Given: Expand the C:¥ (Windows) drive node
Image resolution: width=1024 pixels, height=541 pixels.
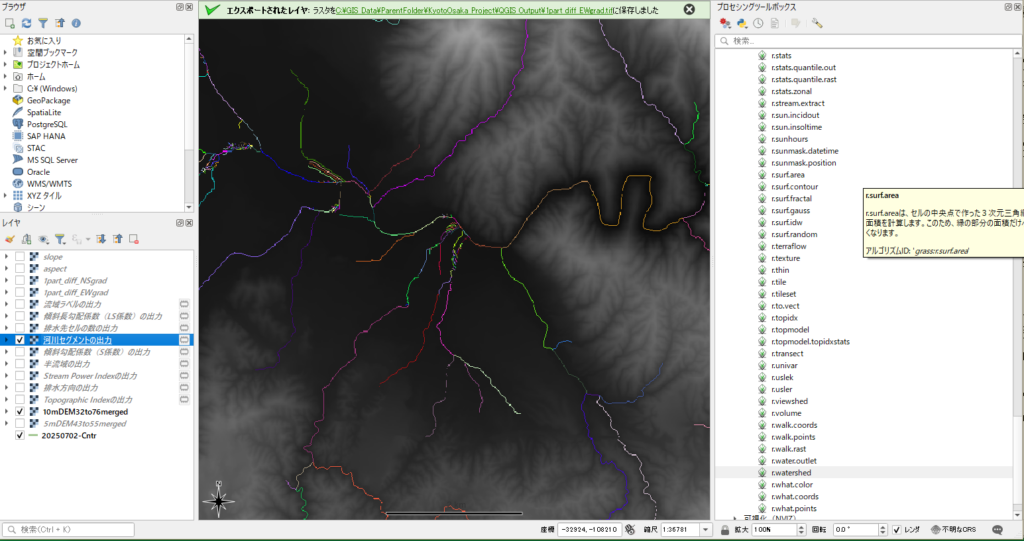Looking at the screenshot, I should point(6,88).
